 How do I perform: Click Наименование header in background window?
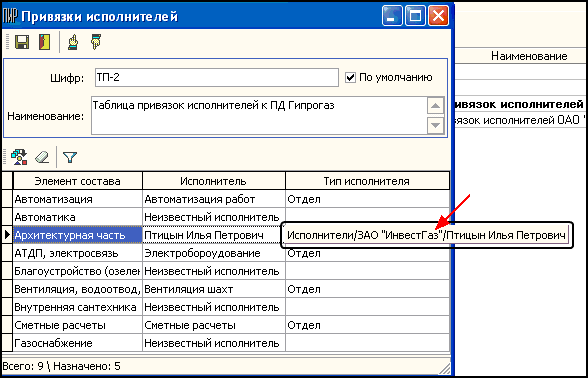point(529,56)
